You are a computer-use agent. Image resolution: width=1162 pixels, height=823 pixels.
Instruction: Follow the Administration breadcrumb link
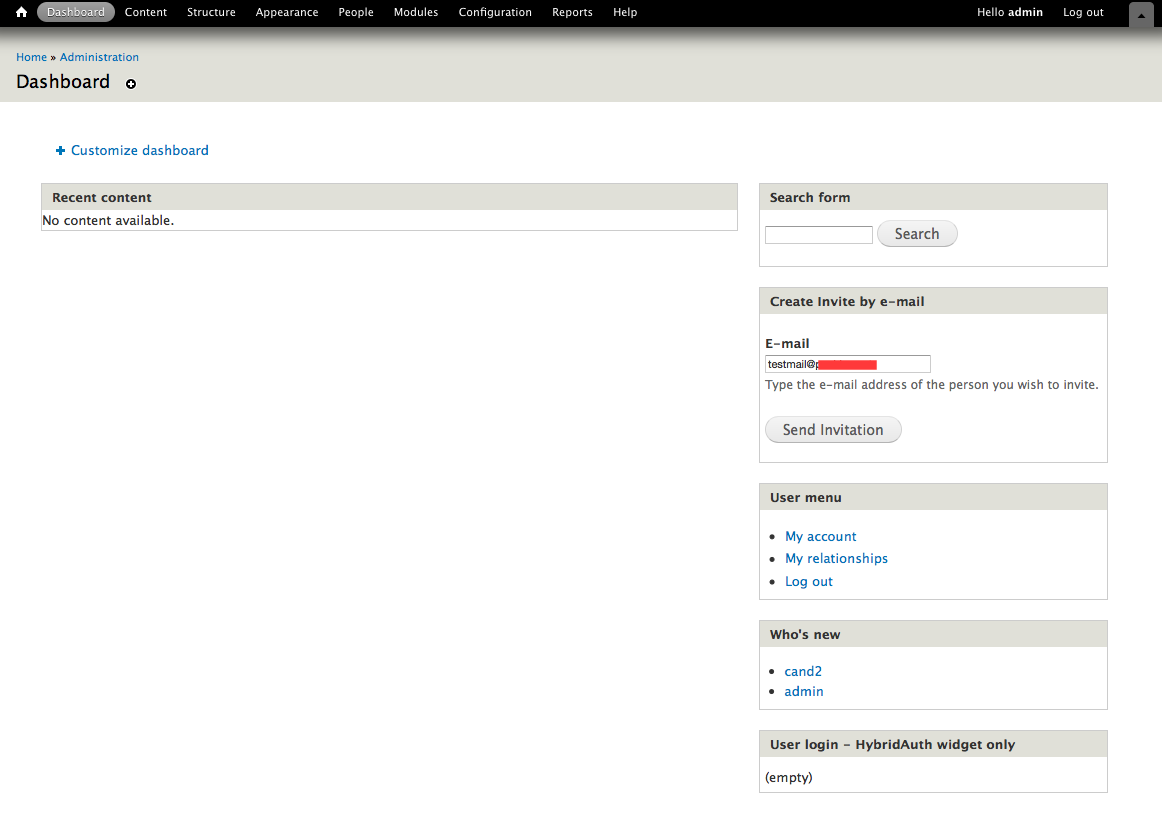point(99,57)
